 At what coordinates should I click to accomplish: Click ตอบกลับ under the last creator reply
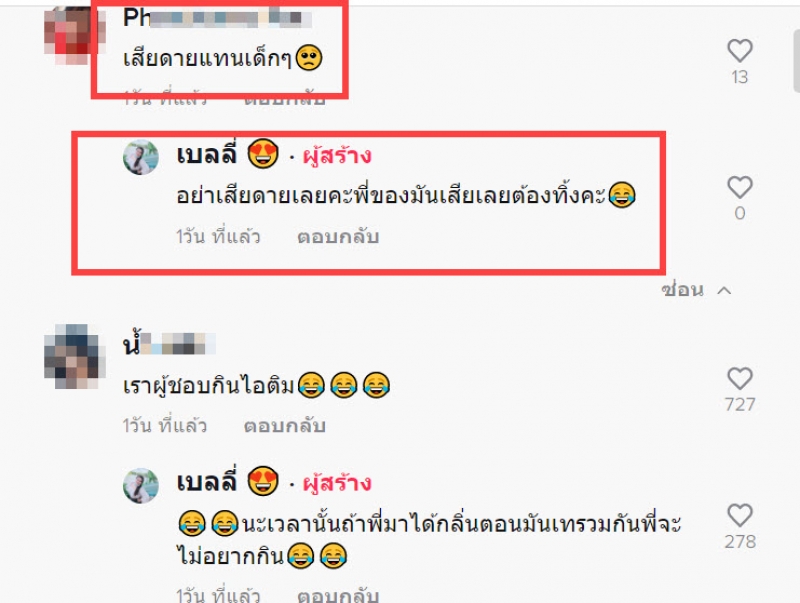(338, 595)
